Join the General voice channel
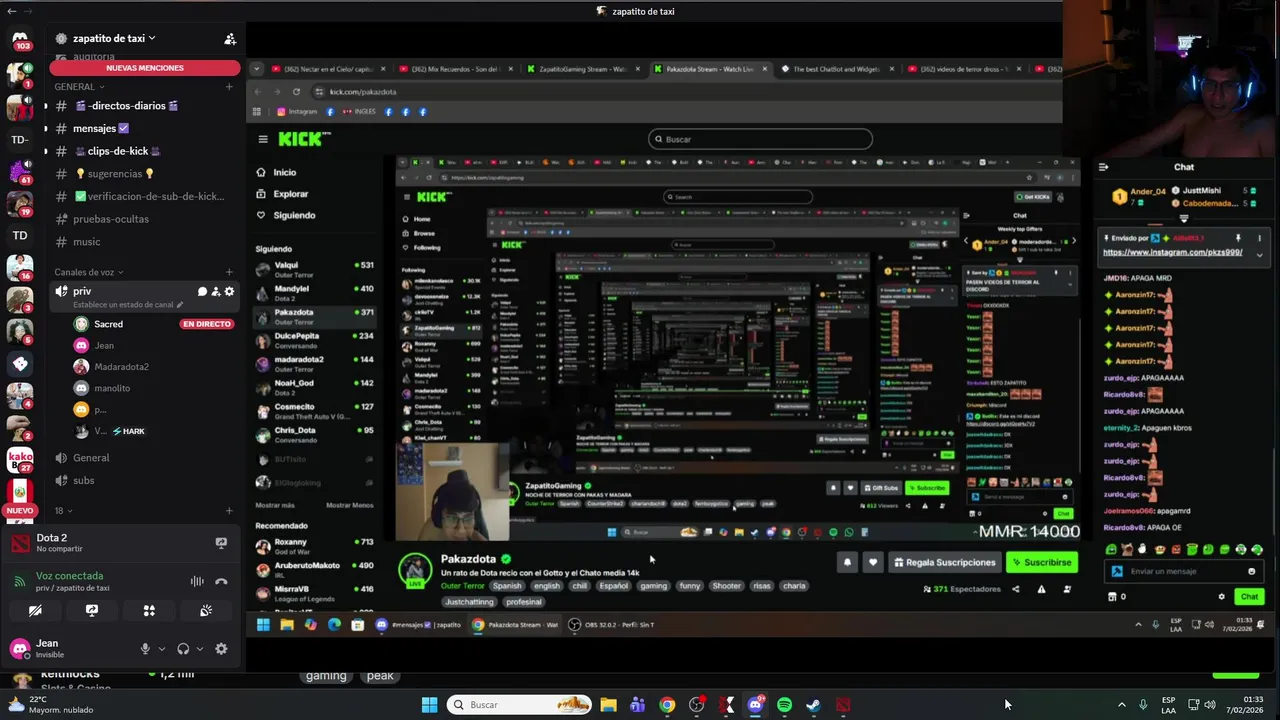This screenshot has width=1280, height=720. coord(145,458)
